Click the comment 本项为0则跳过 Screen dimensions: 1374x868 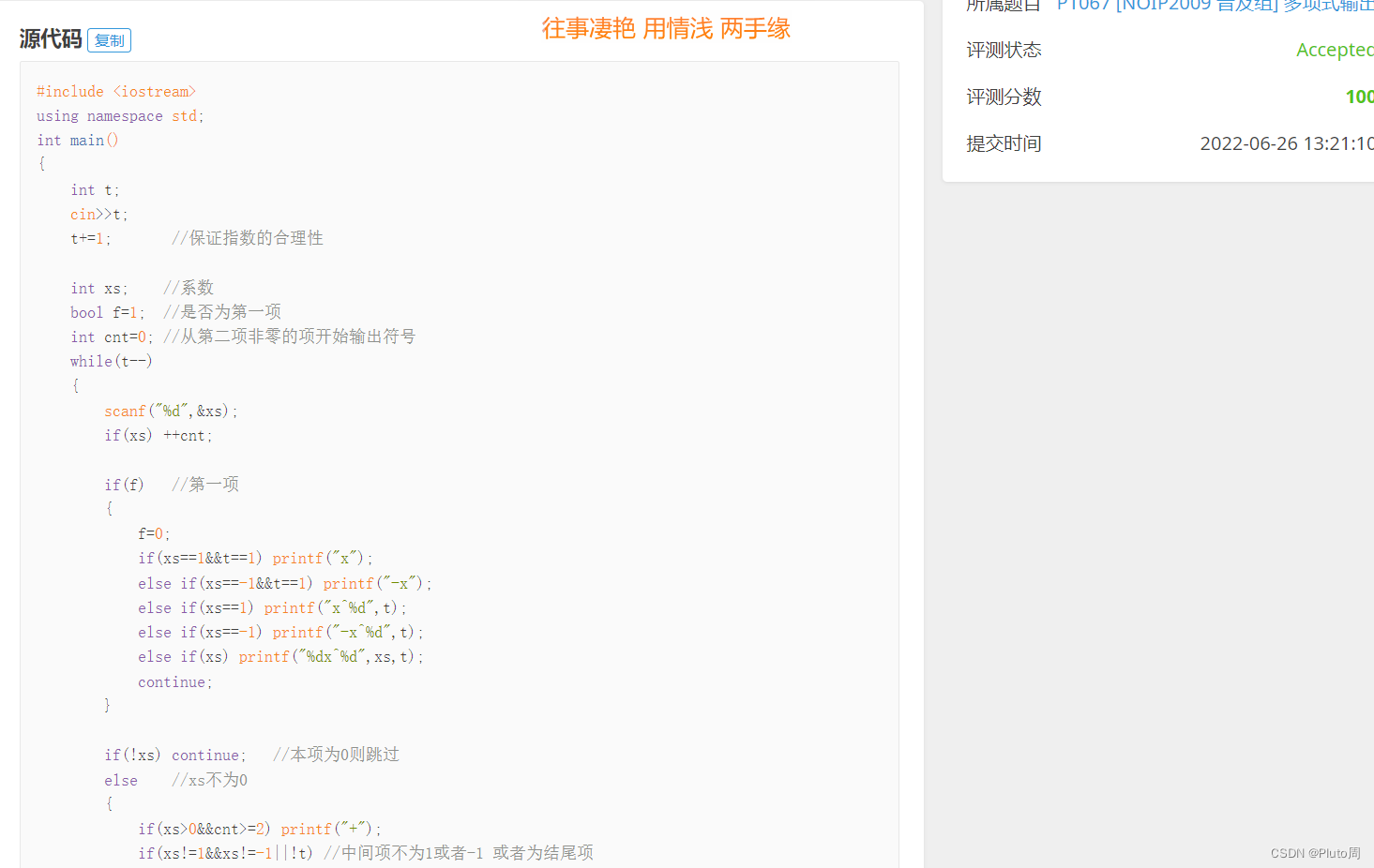[336, 755]
